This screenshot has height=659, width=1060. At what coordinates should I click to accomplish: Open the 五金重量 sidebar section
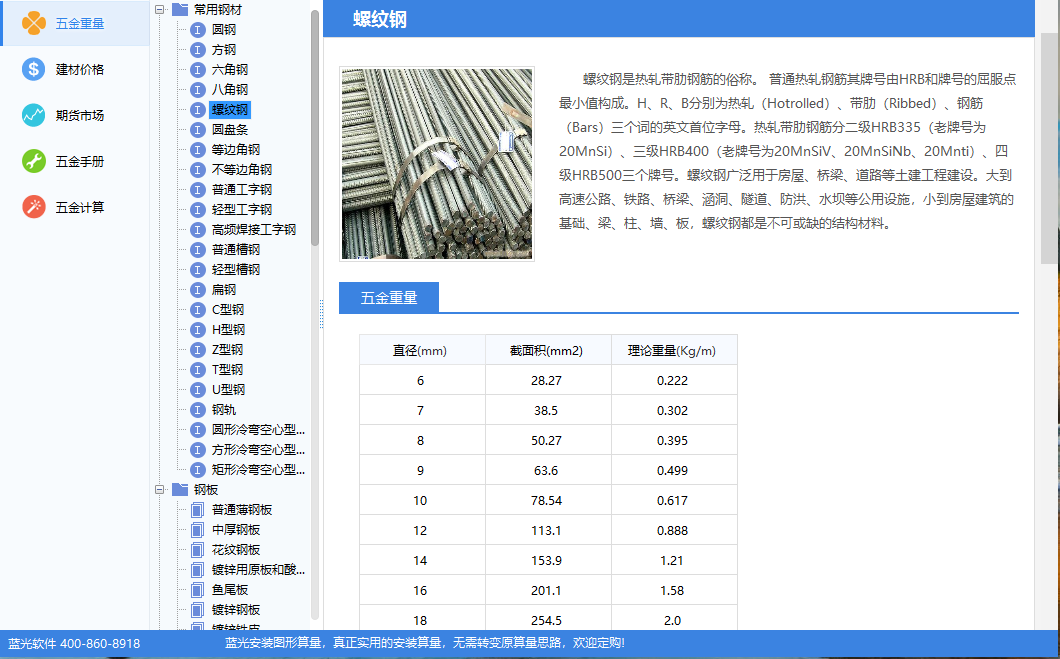(x=75, y=23)
